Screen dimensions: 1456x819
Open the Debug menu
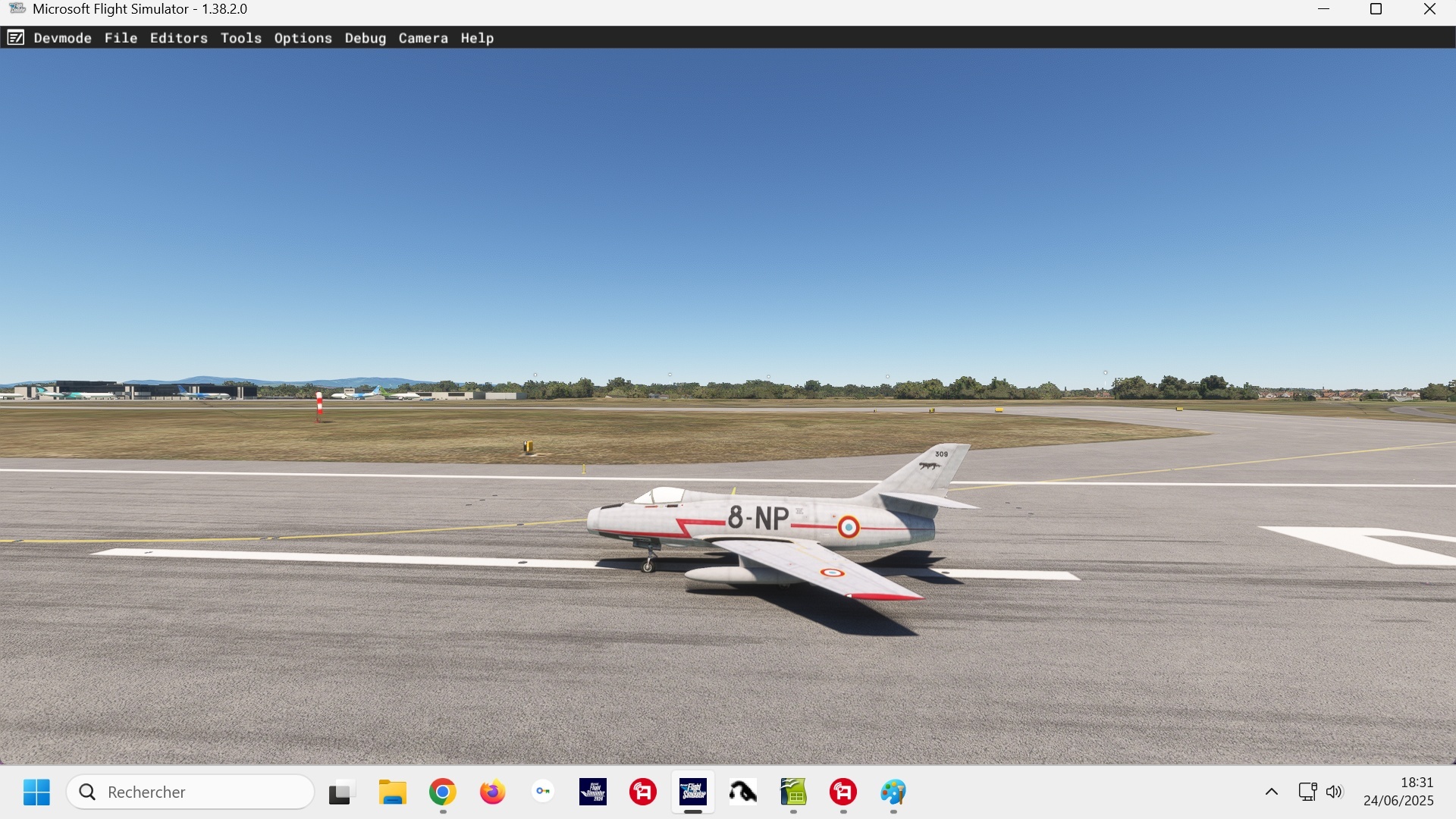(365, 38)
